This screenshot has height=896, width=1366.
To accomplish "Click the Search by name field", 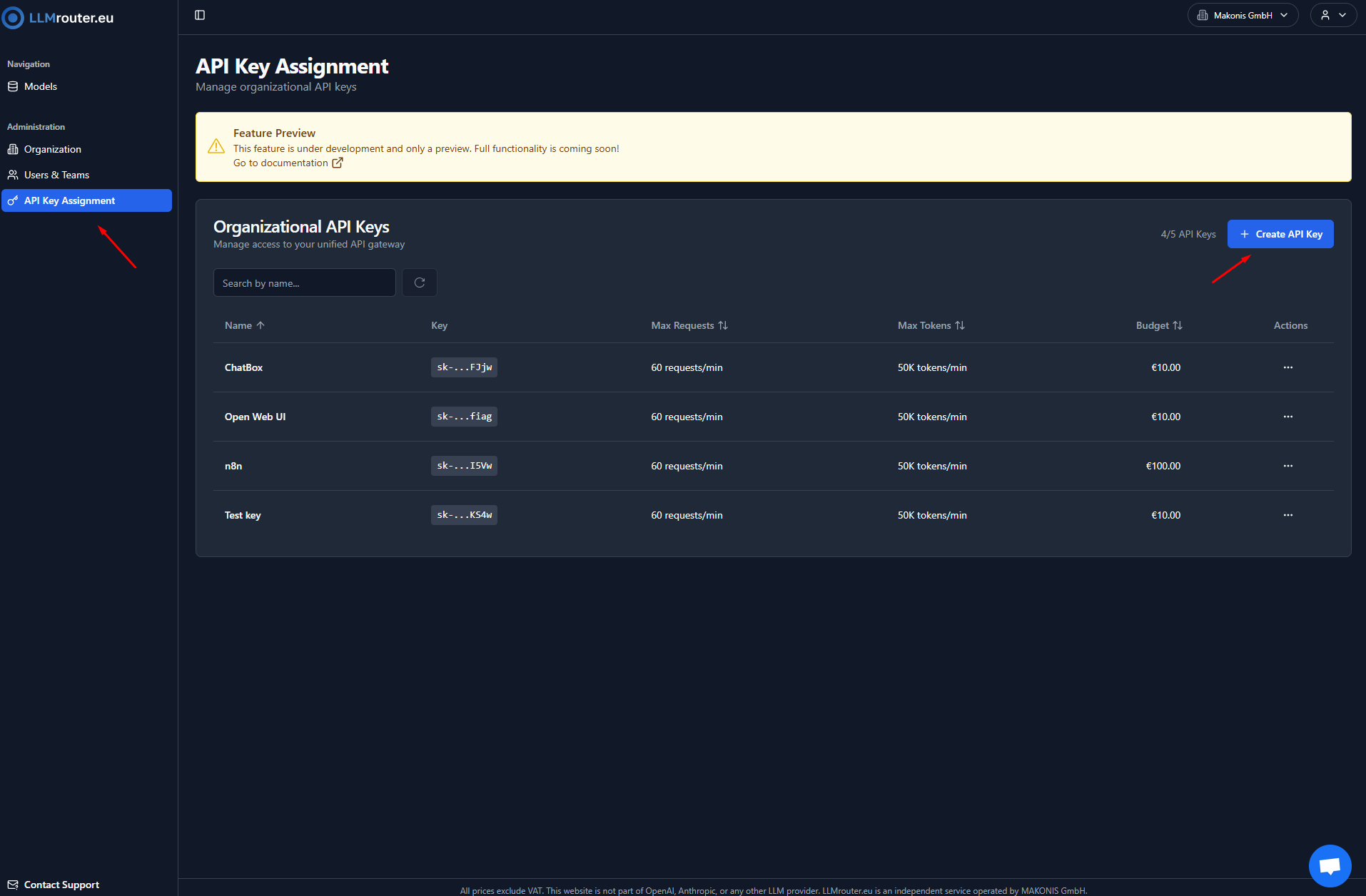I will coord(304,283).
